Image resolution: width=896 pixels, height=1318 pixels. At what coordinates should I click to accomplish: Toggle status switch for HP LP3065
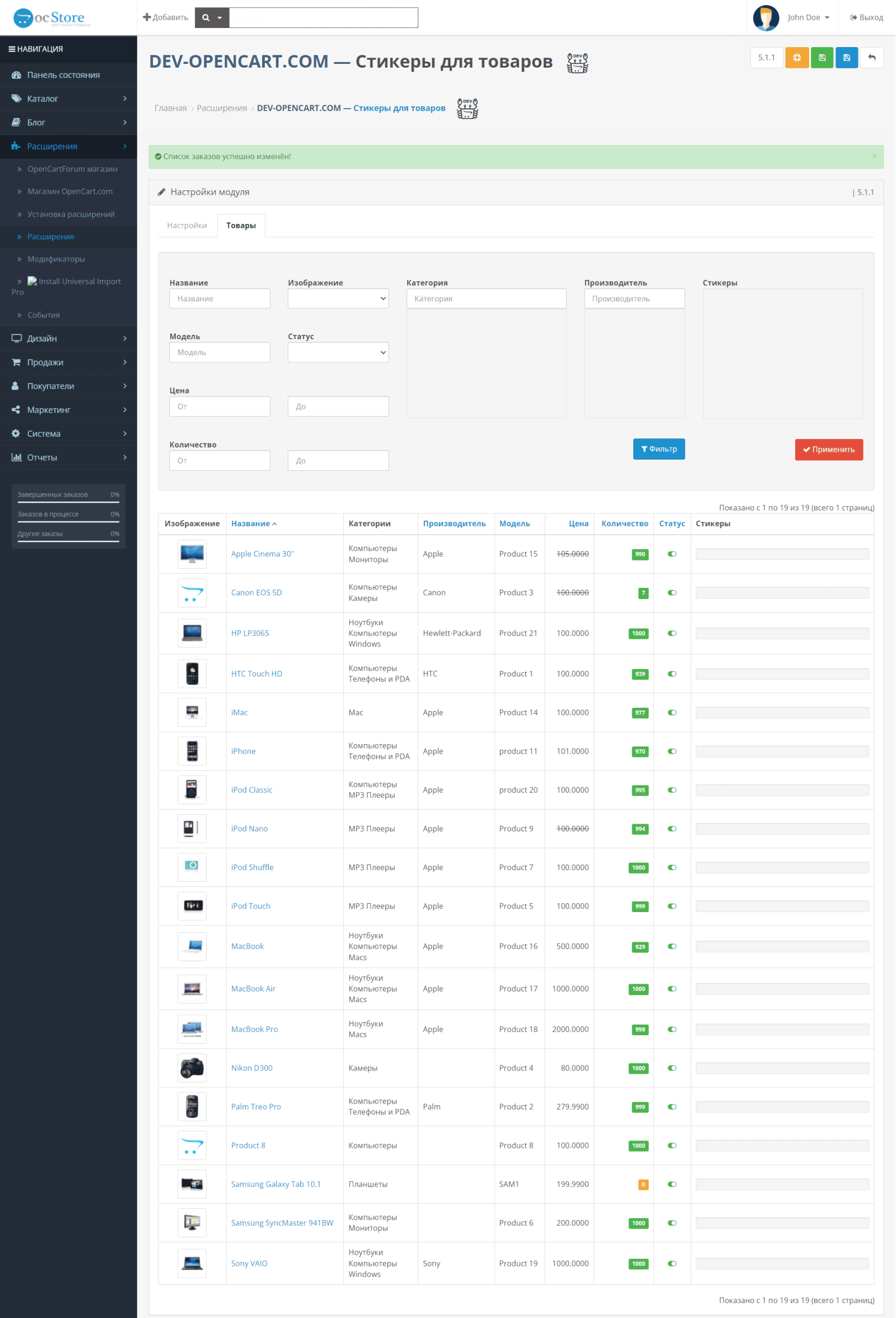click(x=672, y=633)
